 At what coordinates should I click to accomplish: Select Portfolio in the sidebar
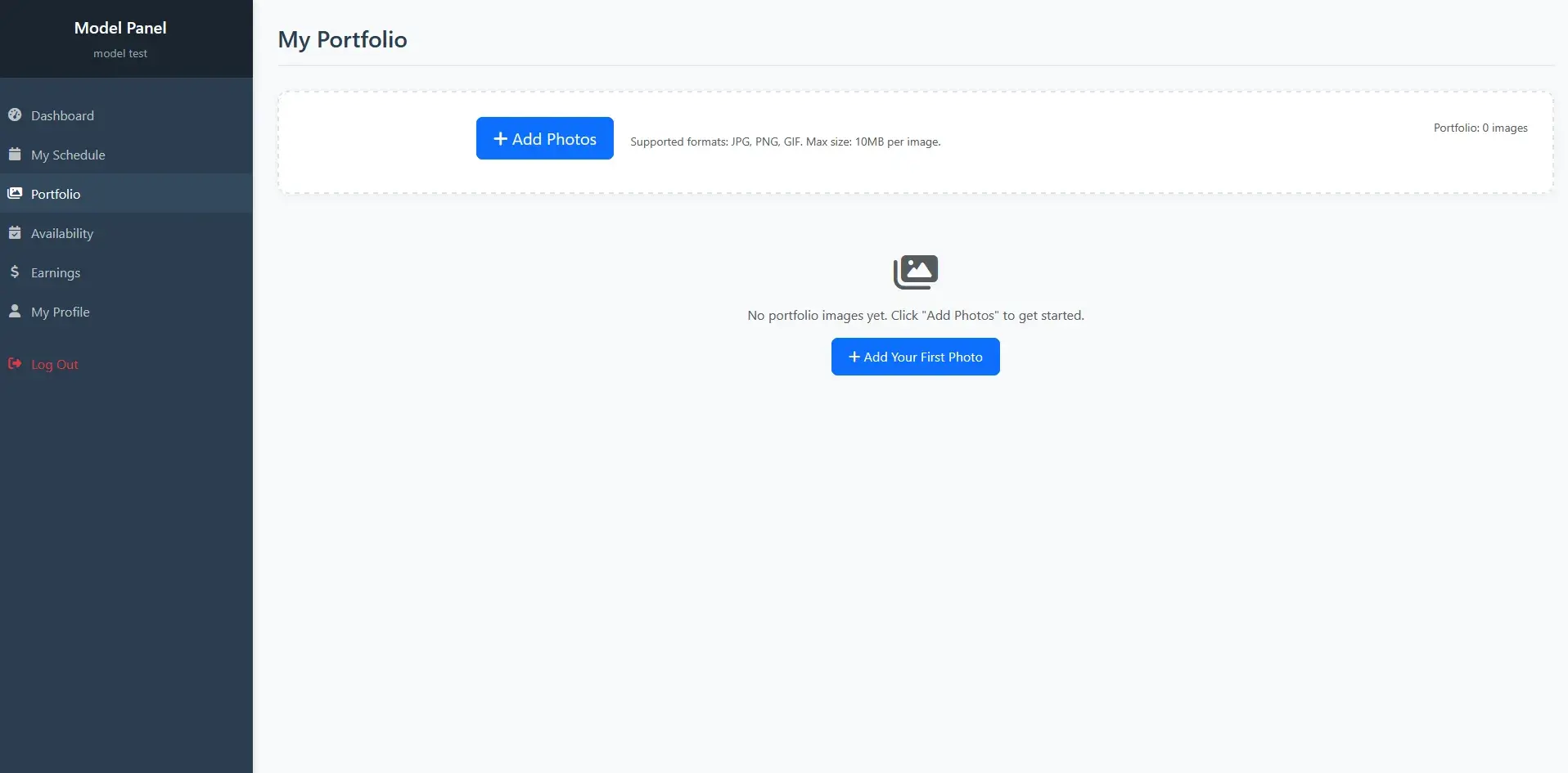point(56,195)
